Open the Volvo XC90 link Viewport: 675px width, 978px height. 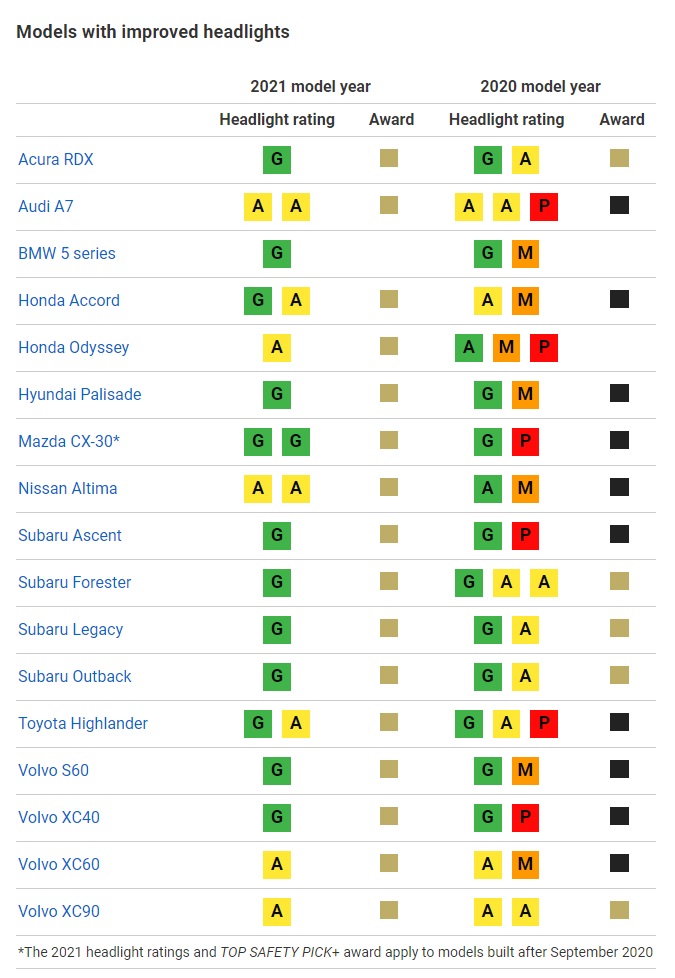(x=59, y=911)
